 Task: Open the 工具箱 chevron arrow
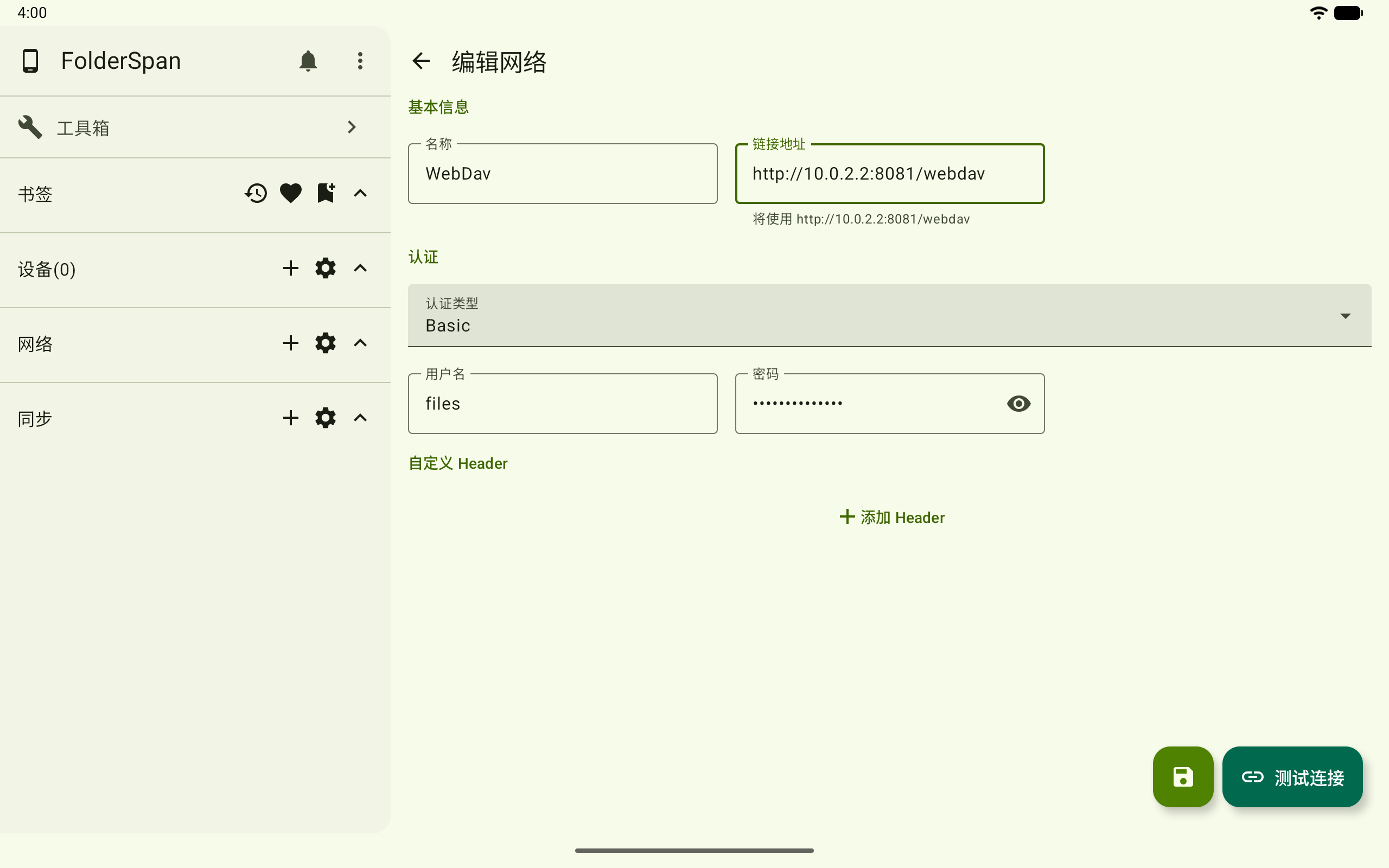[352, 127]
